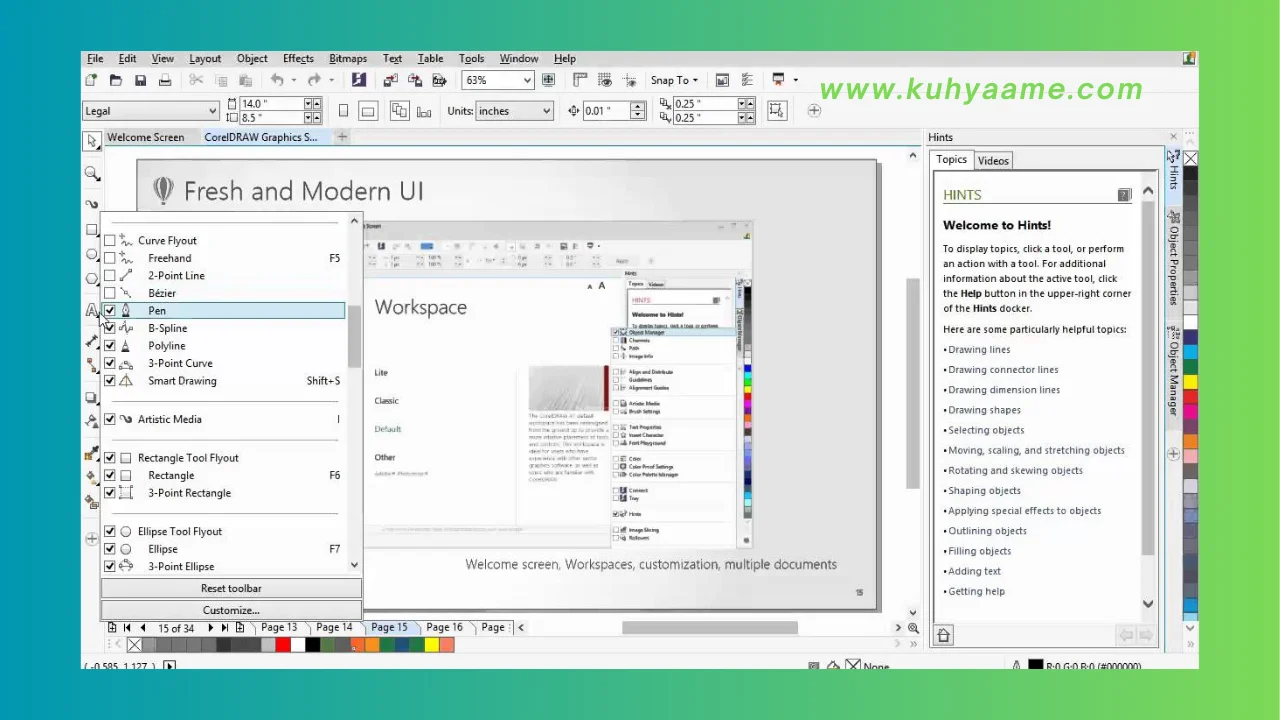The image size is (1280, 720).
Task: Switch to the Videos tab in Hints
Action: tap(993, 161)
